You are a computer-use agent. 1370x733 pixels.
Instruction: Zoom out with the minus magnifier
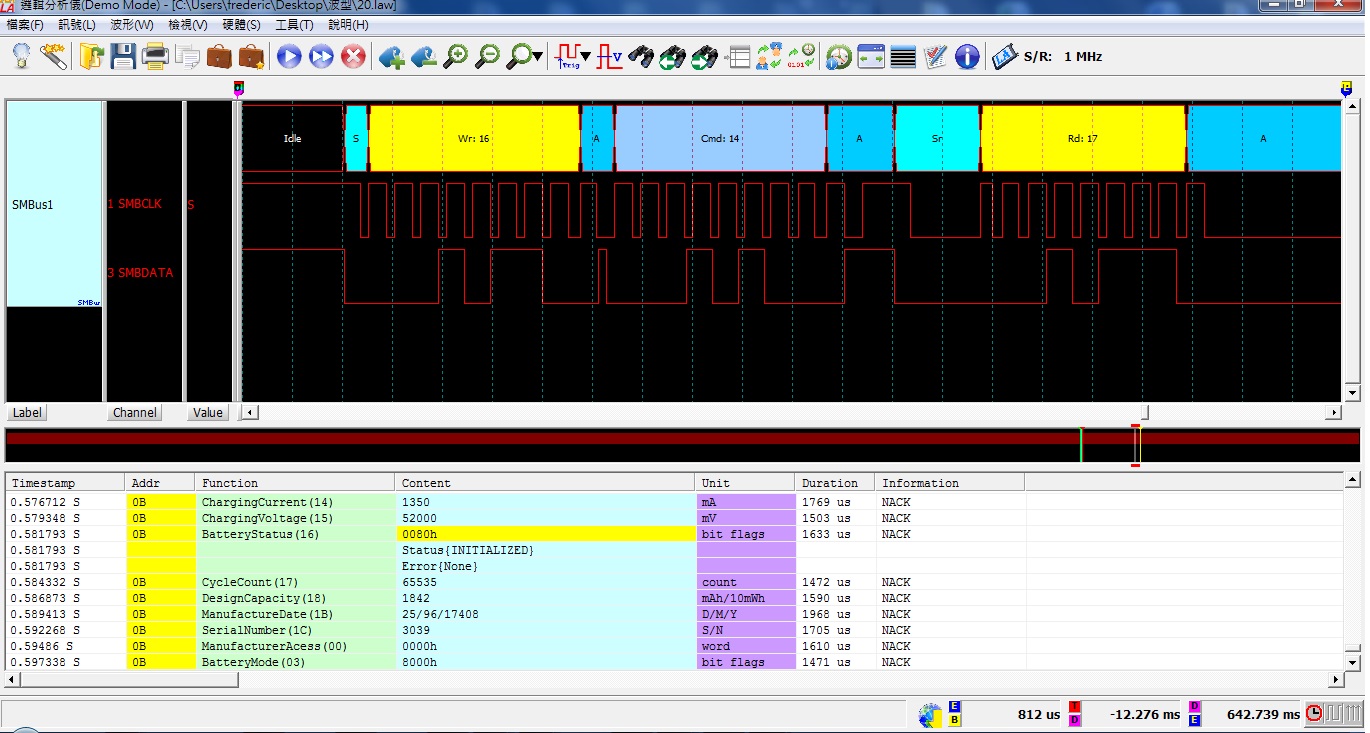pyautogui.click(x=487, y=56)
